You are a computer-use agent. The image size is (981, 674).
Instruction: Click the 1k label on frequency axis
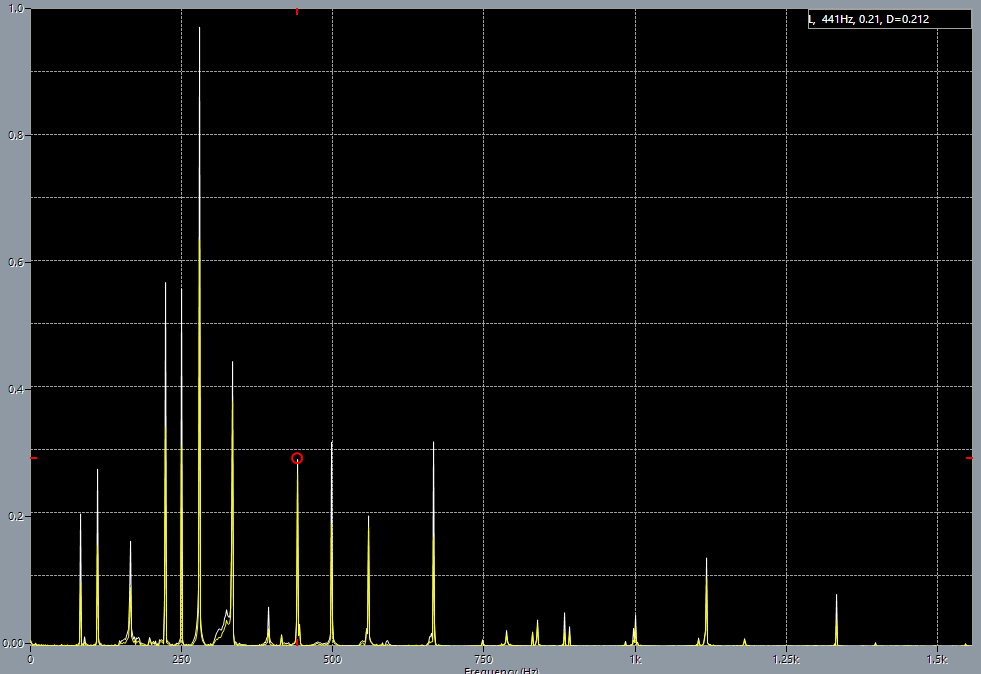[x=635, y=660]
